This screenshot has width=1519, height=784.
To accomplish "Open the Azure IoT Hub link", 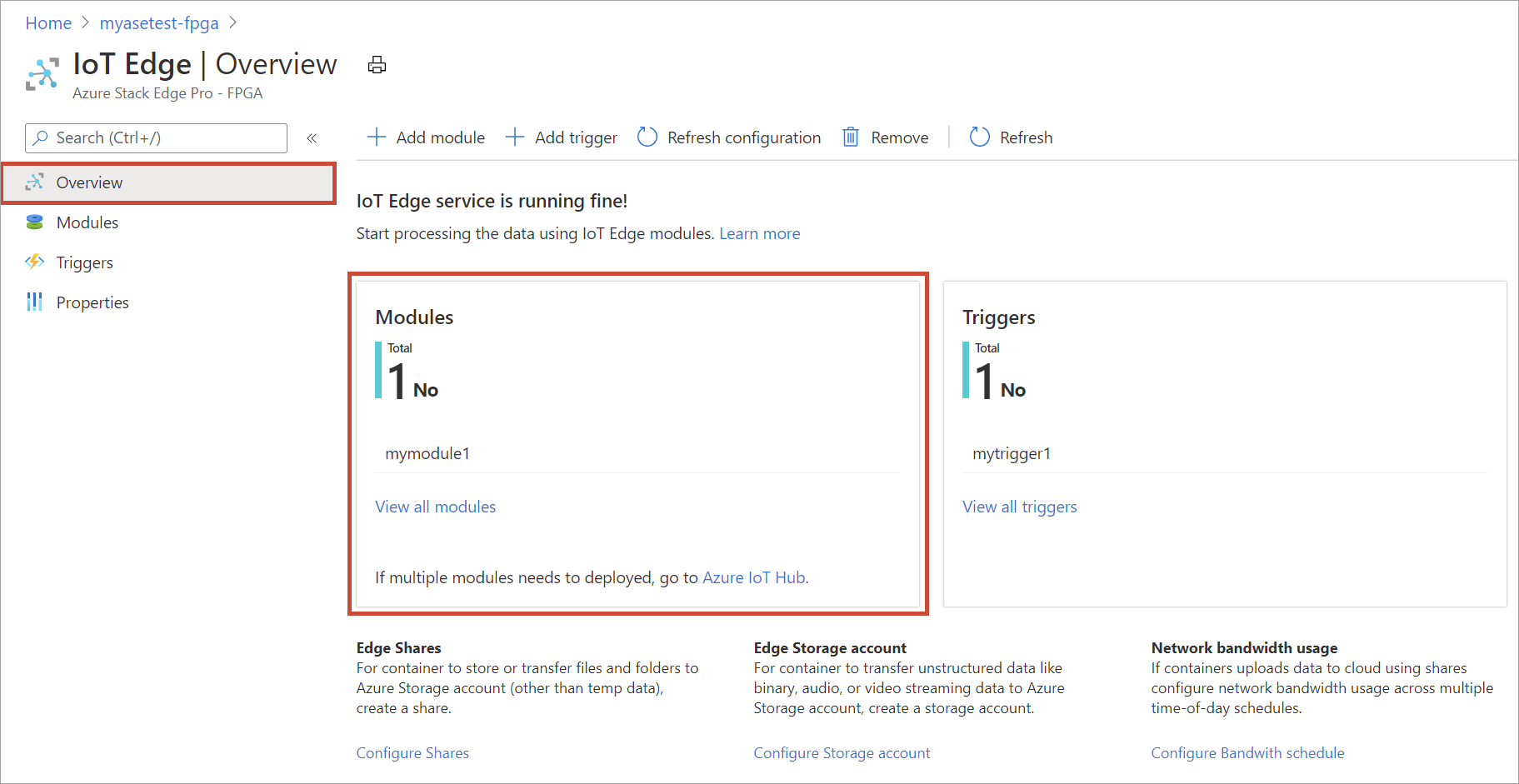I will pos(754,577).
